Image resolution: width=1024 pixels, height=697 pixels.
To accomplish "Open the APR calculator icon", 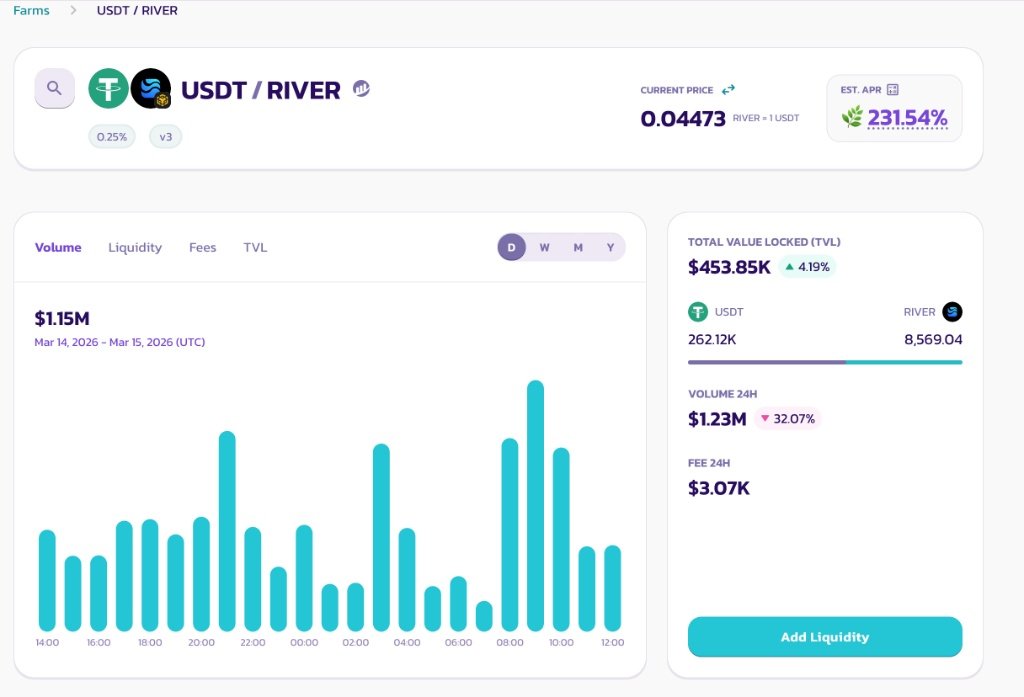I will point(893,89).
